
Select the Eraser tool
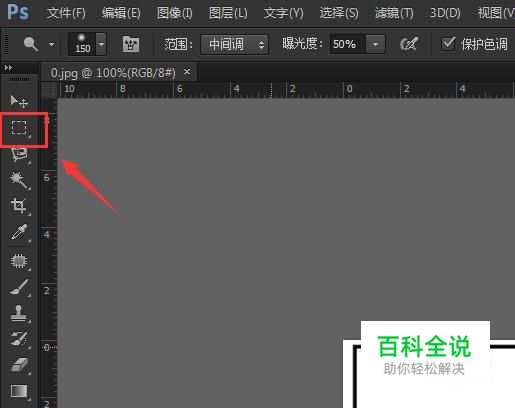tap(20, 365)
